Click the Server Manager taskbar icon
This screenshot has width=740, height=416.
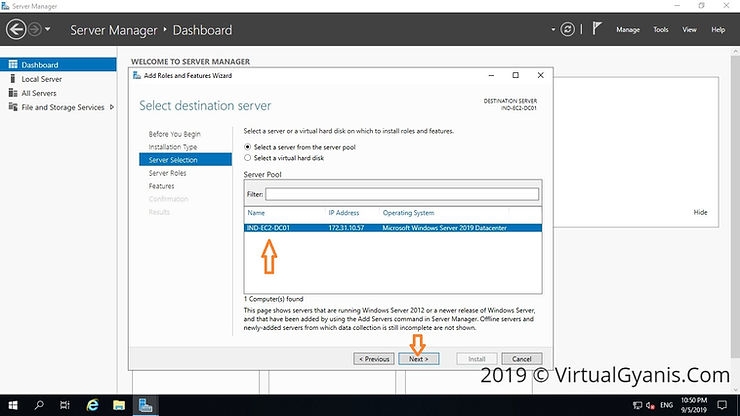(146, 405)
